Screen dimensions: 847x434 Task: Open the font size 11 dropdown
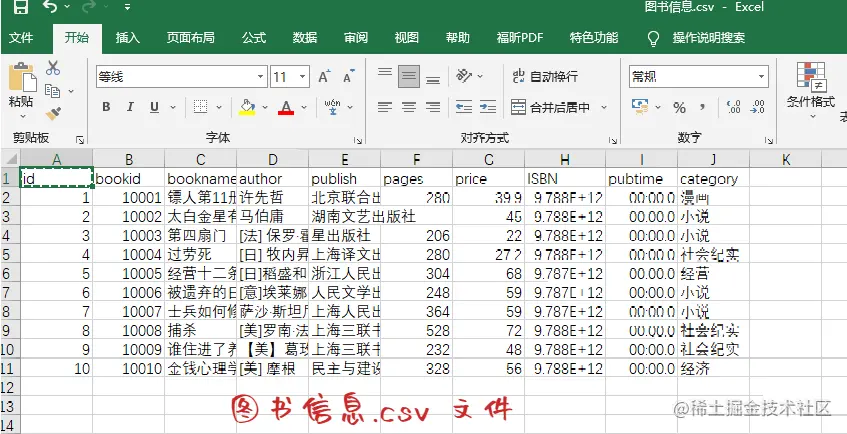click(x=303, y=77)
